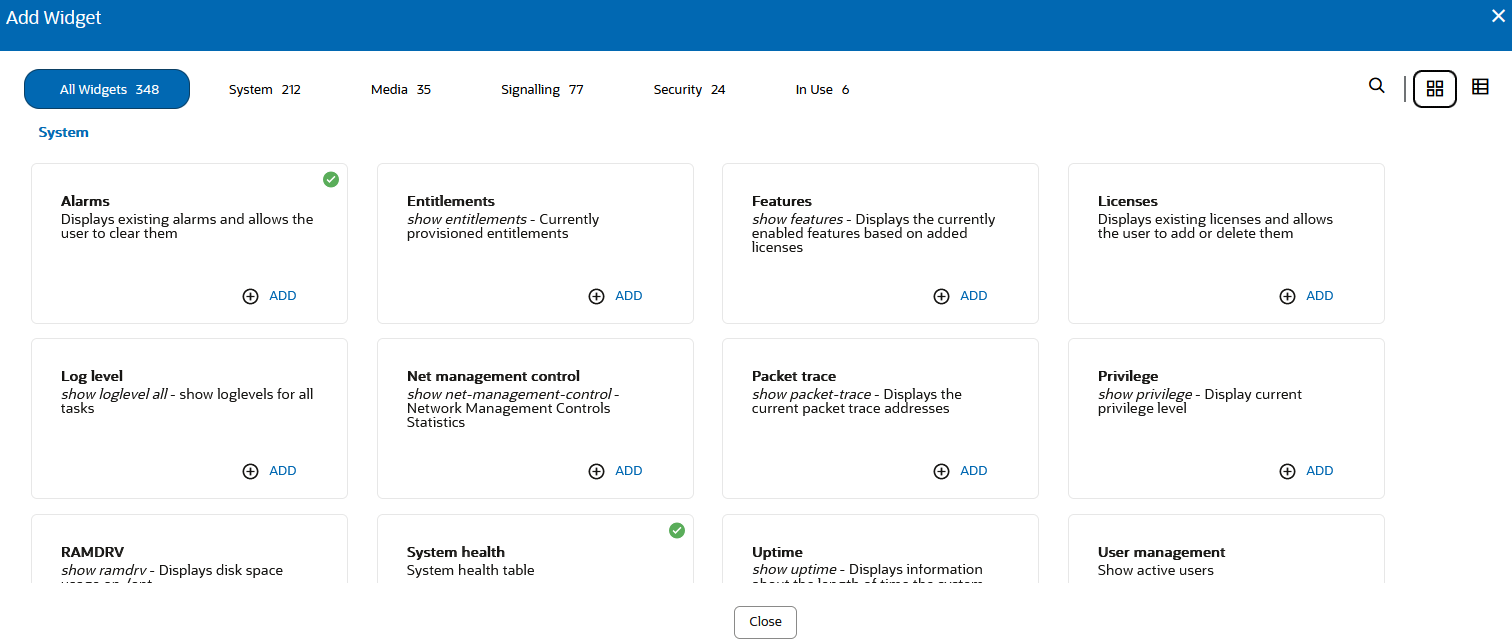
Task: Switch to table list view icon
Action: (x=1481, y=88)
